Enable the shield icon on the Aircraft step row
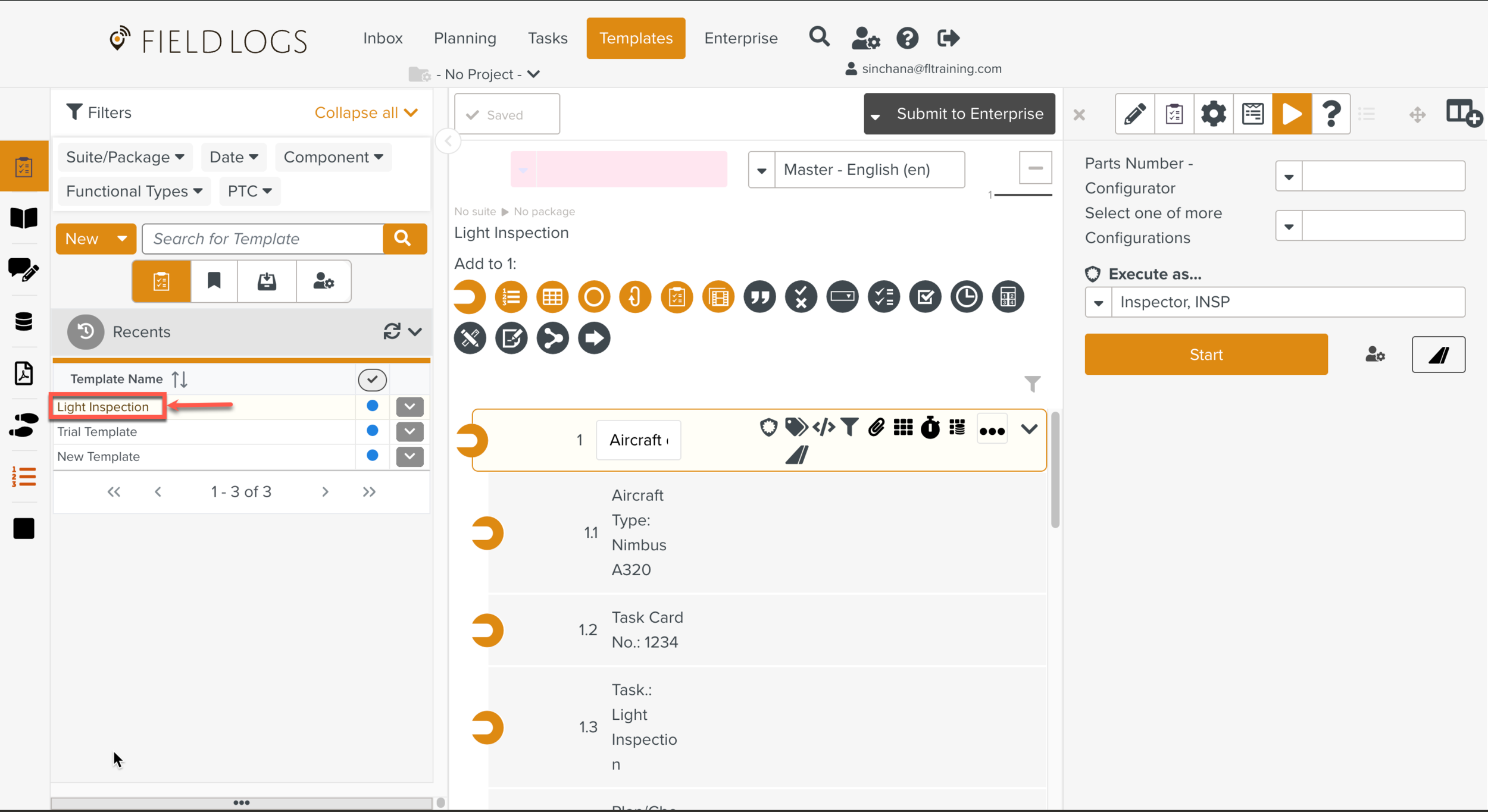The width and height of the screenshot is (1488, 812). (x=768, y=427)
